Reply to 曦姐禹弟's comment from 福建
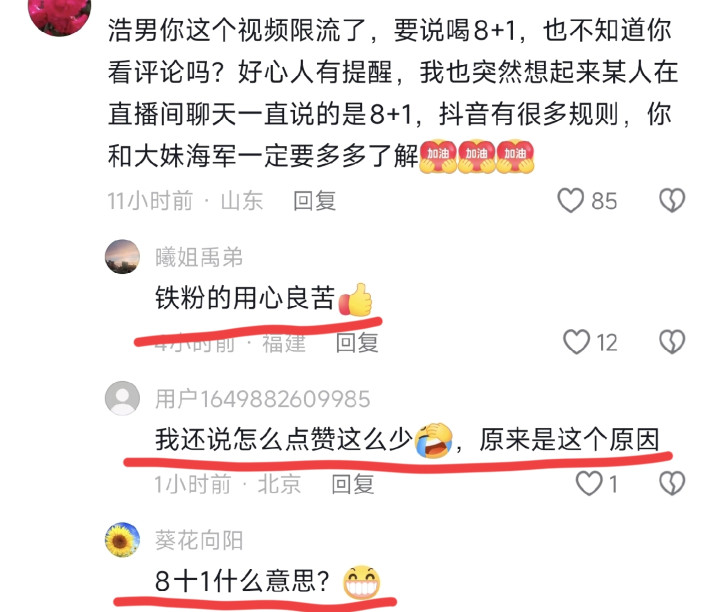This screenshot has width=720, height=612. point(357,342)
